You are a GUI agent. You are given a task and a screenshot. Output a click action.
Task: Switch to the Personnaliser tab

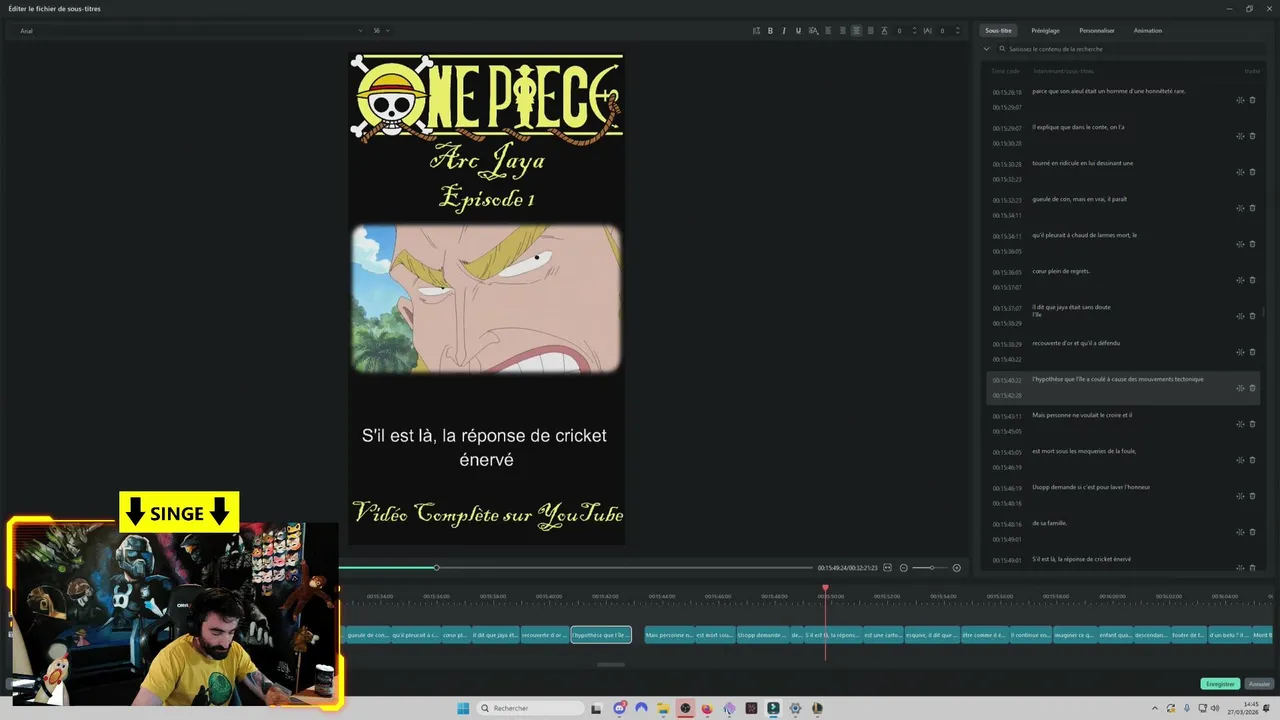click(1097, 31)
